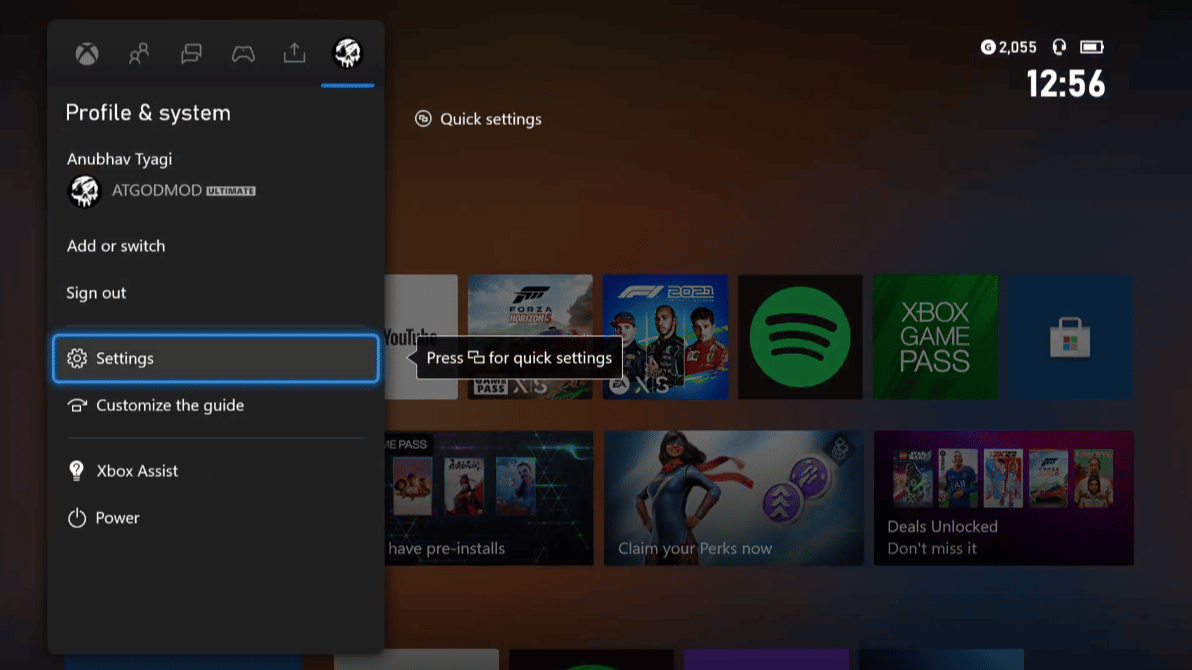Select the Anubhav Tyagi name

click(x=119, y=159)
